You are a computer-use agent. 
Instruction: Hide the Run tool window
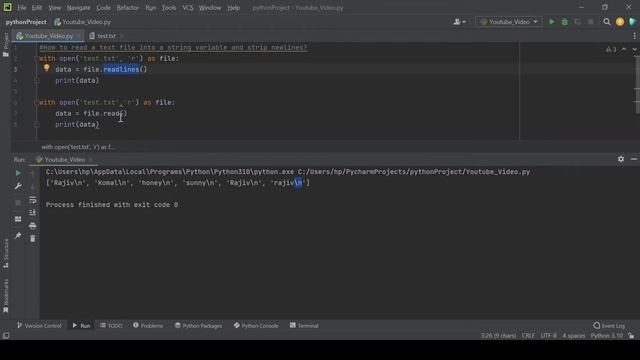click(634, 159)
